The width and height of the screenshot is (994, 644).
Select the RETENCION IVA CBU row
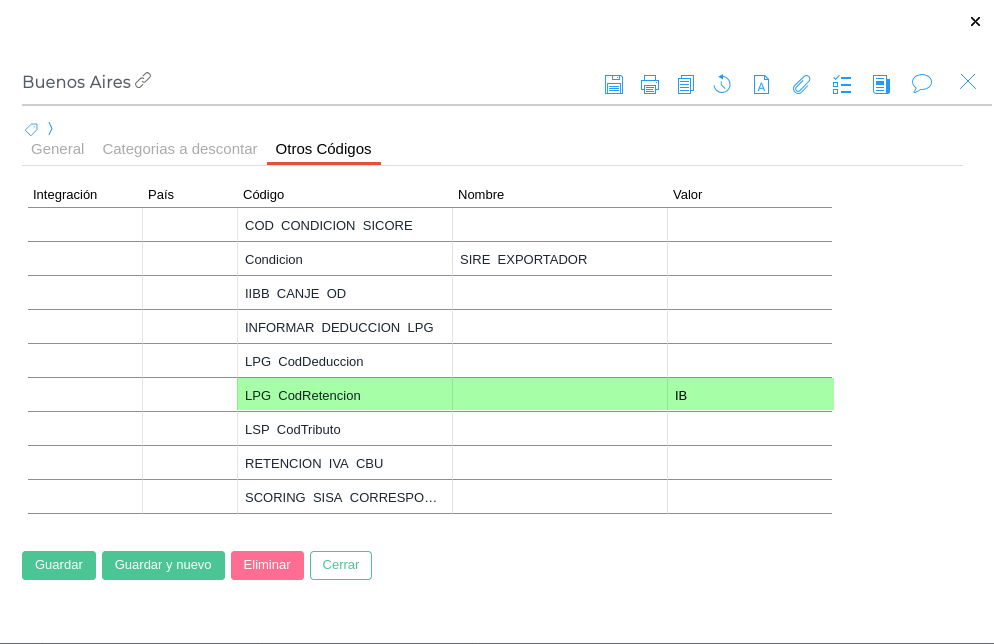click(x=344, y=463)
